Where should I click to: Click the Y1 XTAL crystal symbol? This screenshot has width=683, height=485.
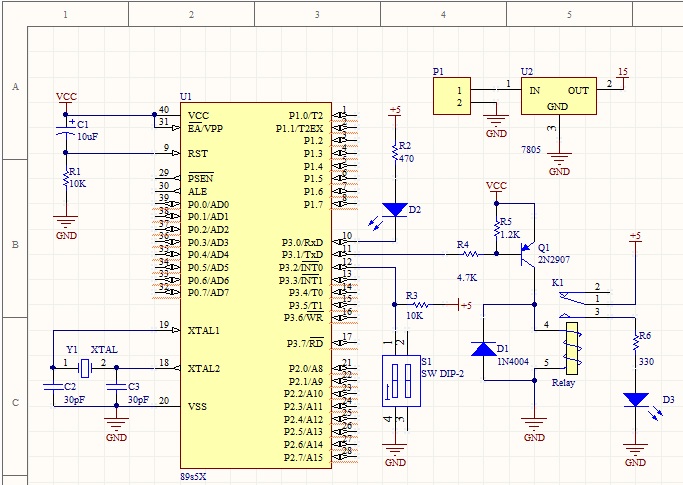pyautogui.click(x=85, y=369)
